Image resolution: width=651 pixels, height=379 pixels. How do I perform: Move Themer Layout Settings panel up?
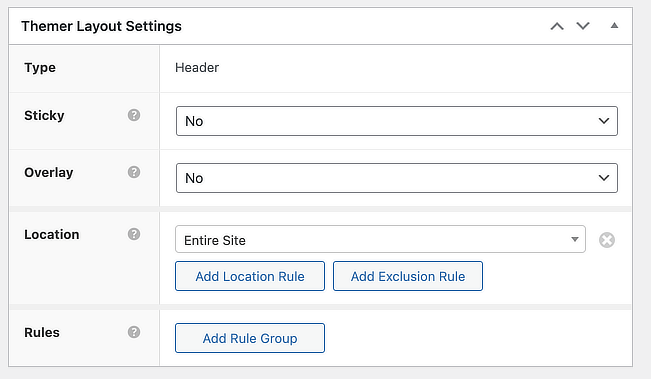coord(557,27)
